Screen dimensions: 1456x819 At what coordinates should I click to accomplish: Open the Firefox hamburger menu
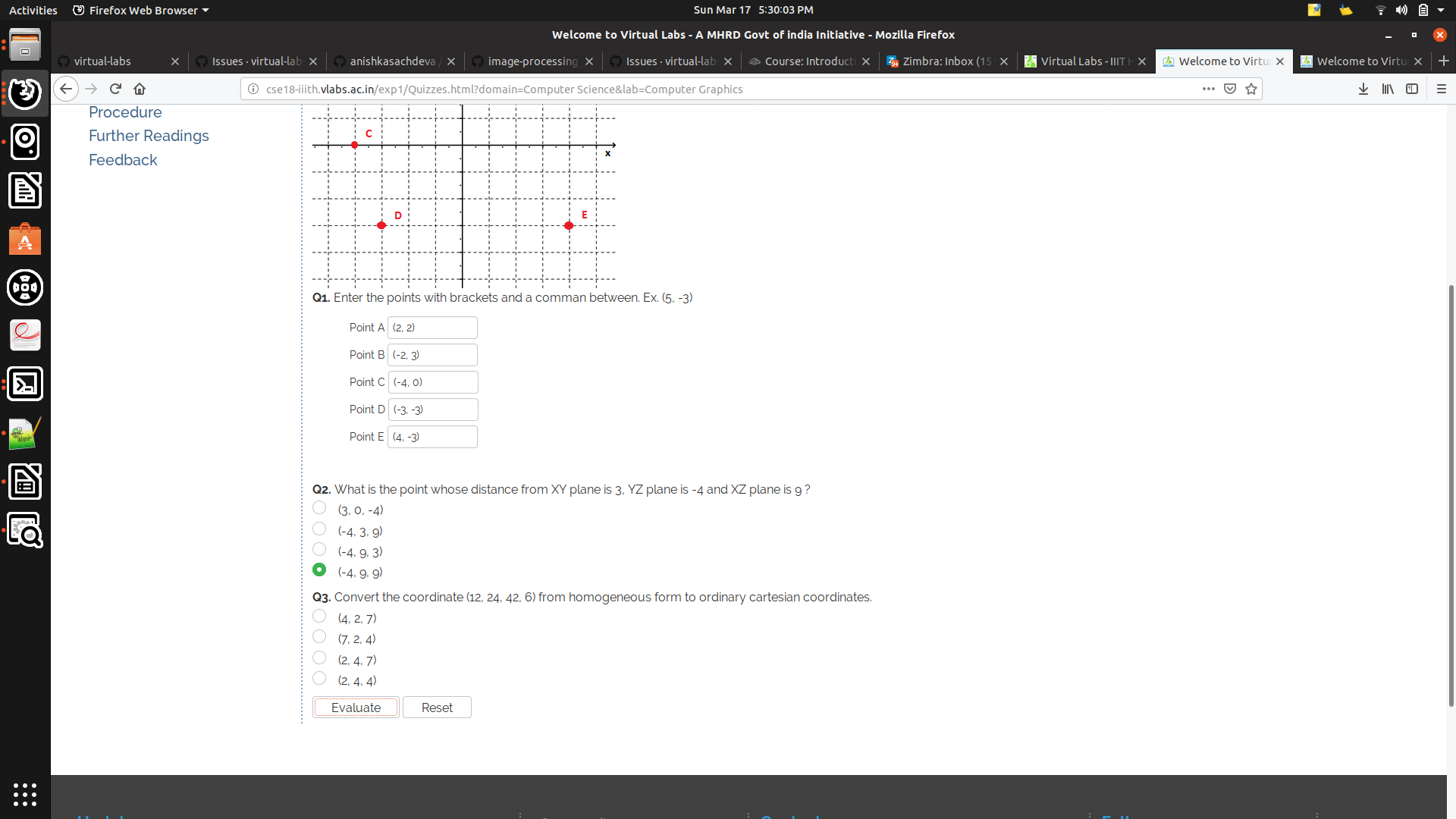click(x=1440, y=89)
